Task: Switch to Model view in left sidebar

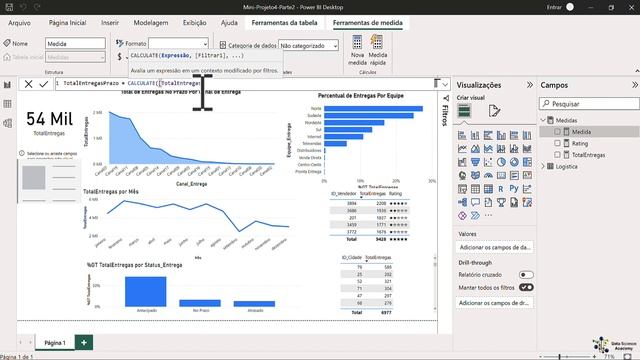Action: [7, 123]
